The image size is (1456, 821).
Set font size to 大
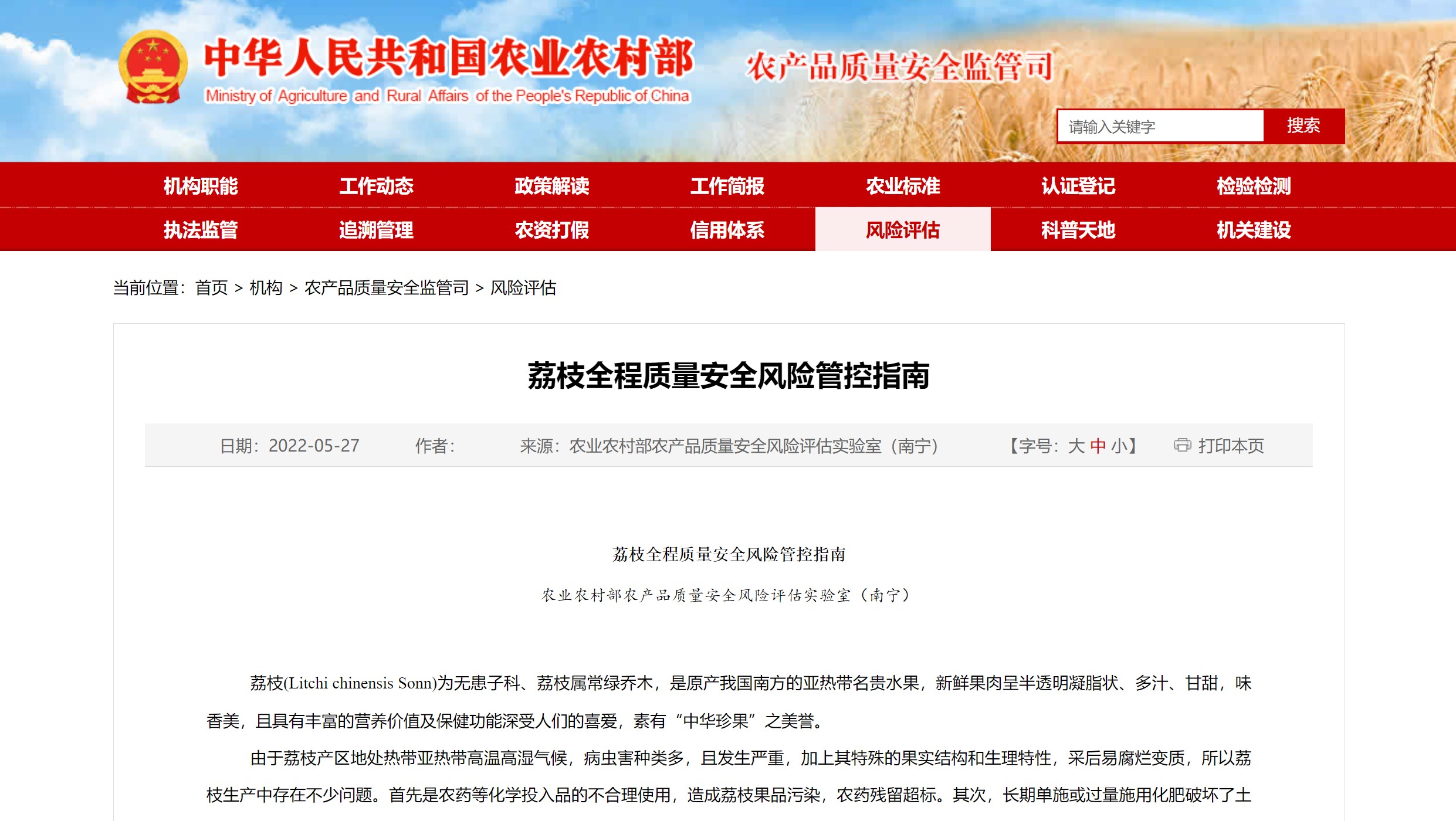click(x=1076, y=446)
